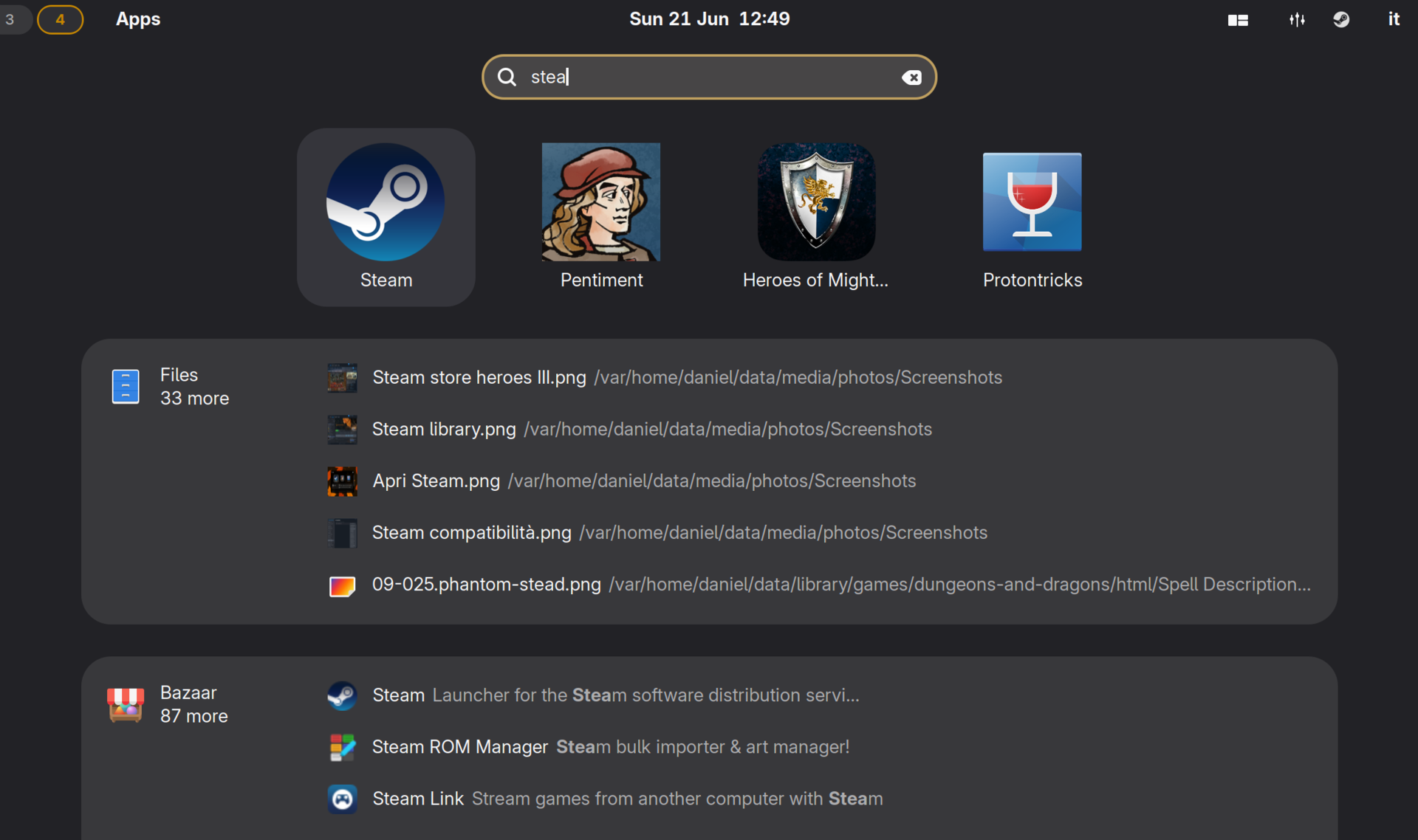
Task: Open the sliders settings tray icon
Action: pos(1297,20)
